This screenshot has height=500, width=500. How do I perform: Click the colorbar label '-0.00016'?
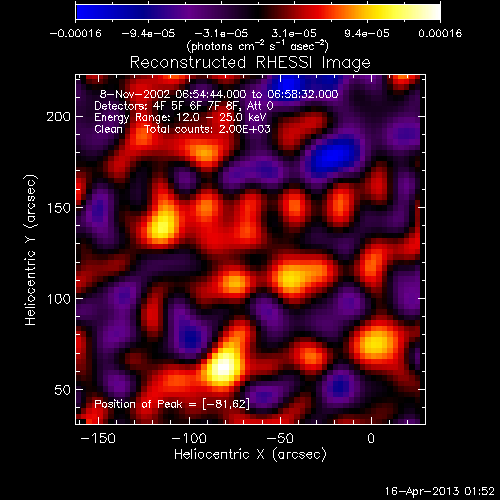tap(76, 33)
